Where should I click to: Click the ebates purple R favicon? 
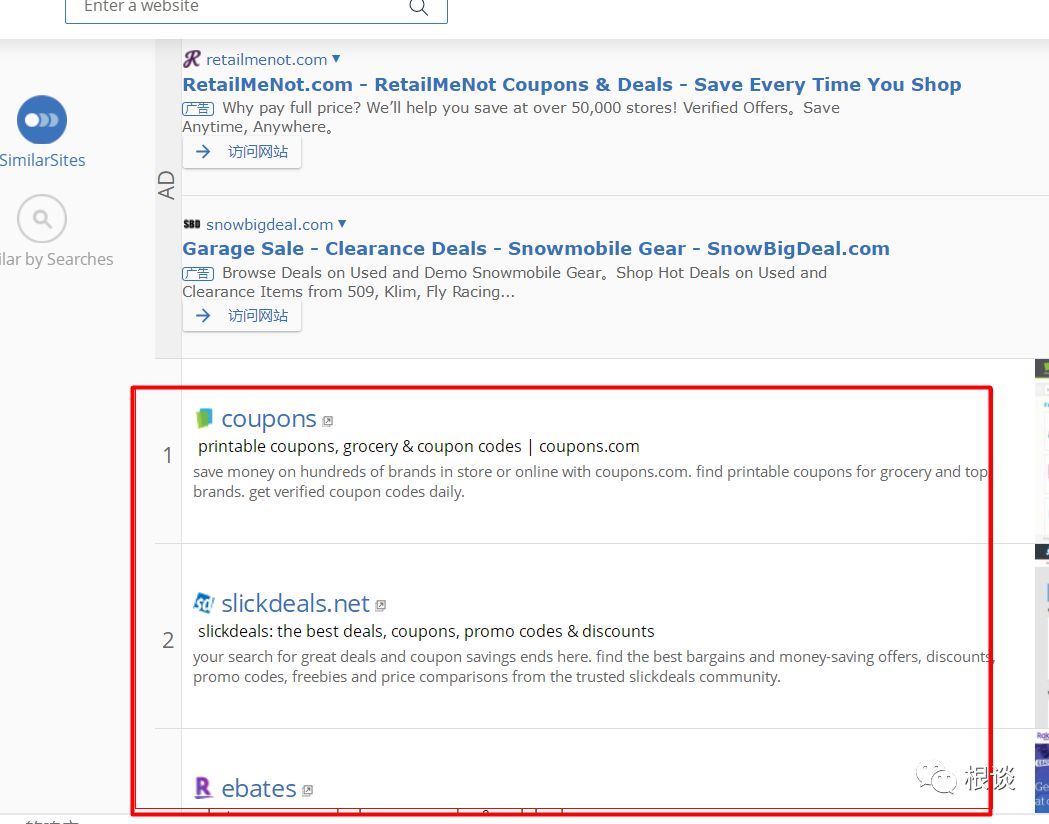pos(203,788)
